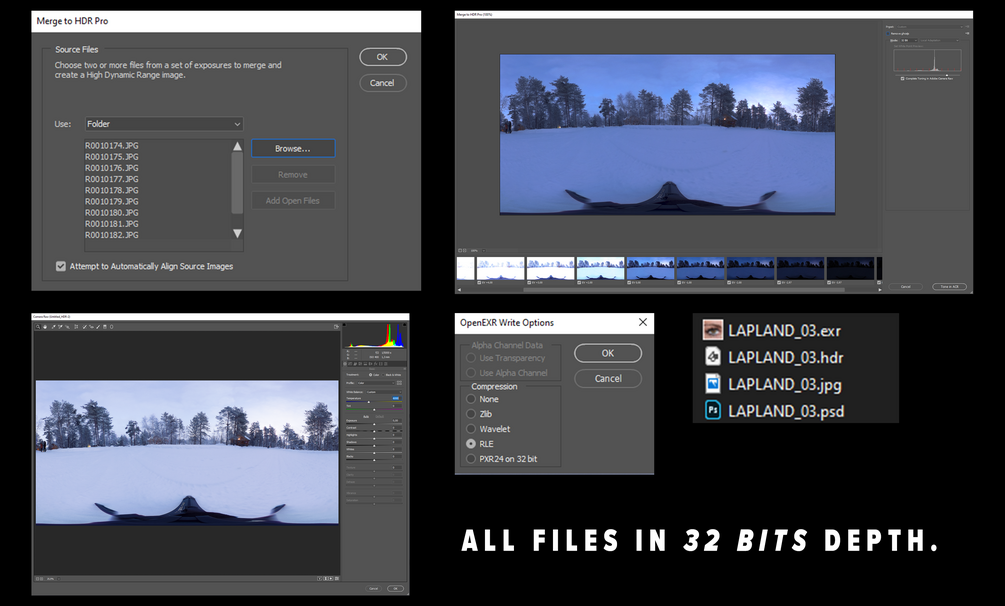The image size is (1005, 606).
Task: Toggle Complete Toning in Adobe Camera Raw
Action: [902, 79]
